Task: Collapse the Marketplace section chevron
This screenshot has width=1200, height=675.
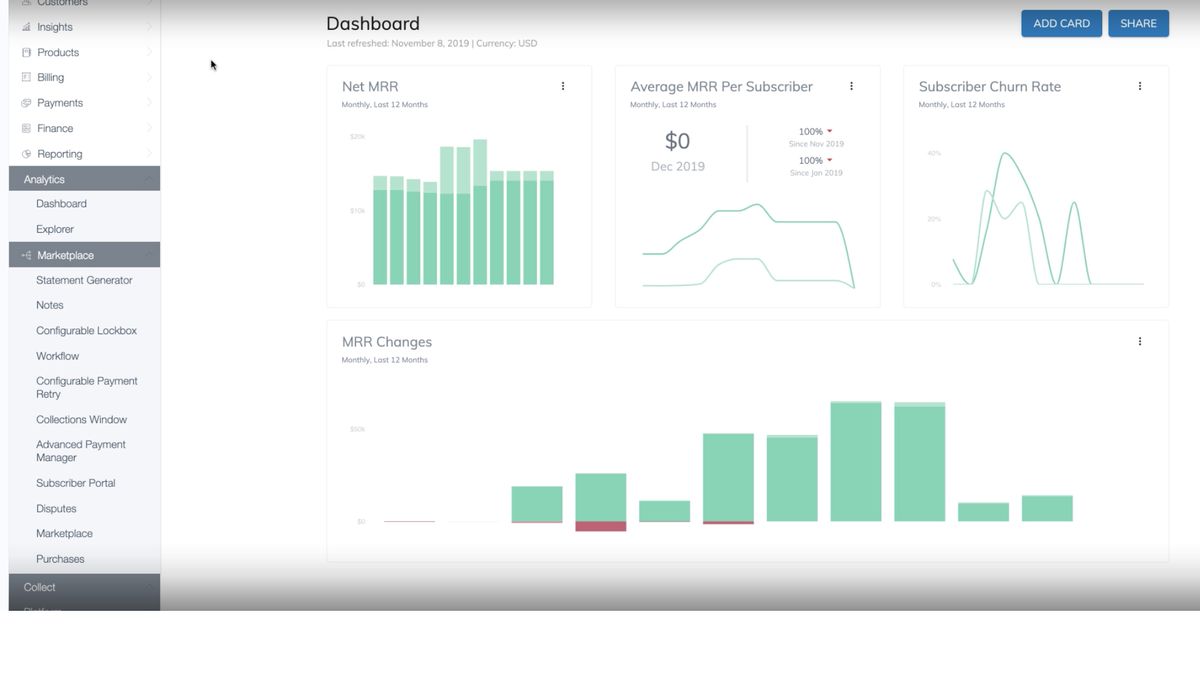Action: click(x=149, y=255)
